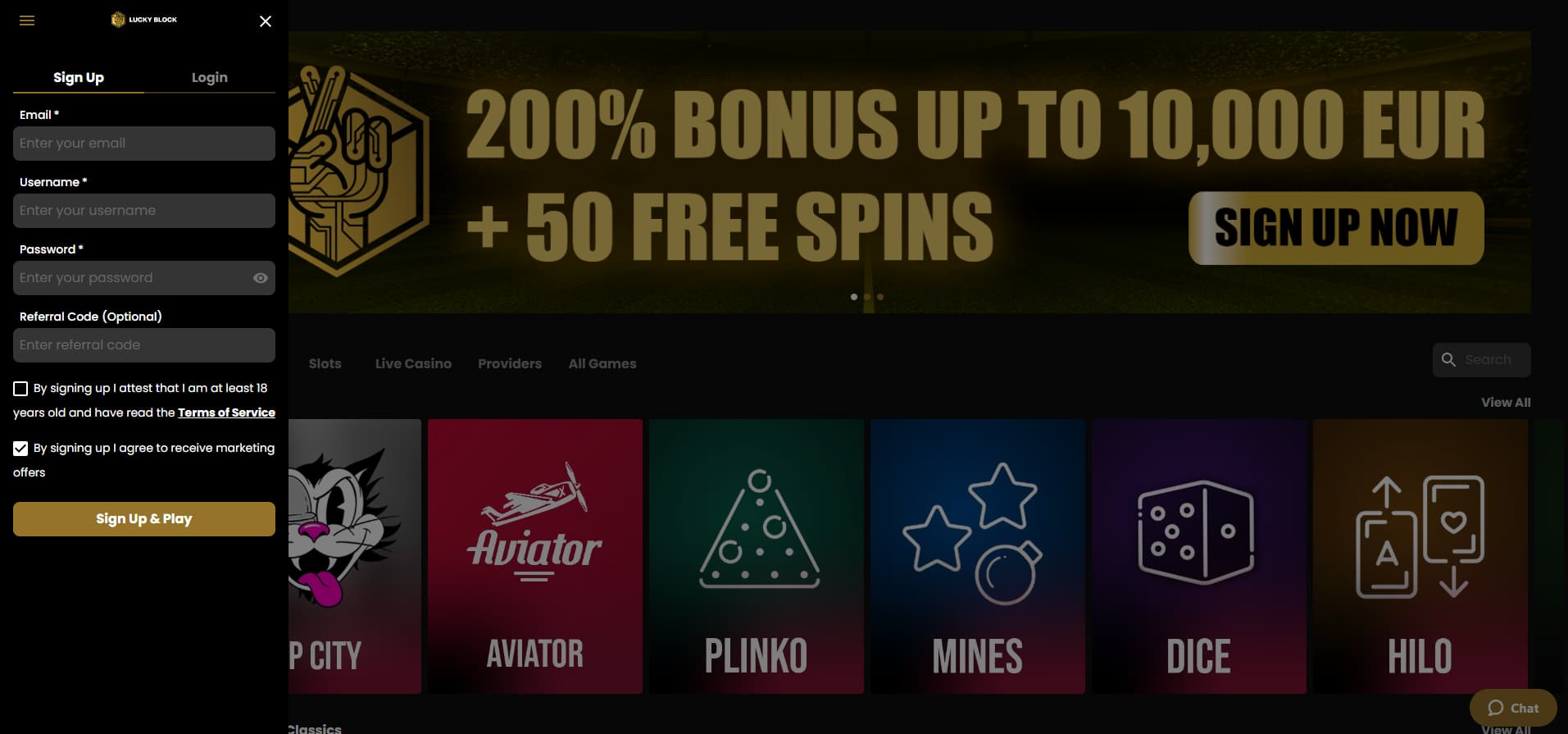Viewport: 1568px width, 734px height.
Task: Uncheck the marketing offers checkbox
Action: point(20,449)
